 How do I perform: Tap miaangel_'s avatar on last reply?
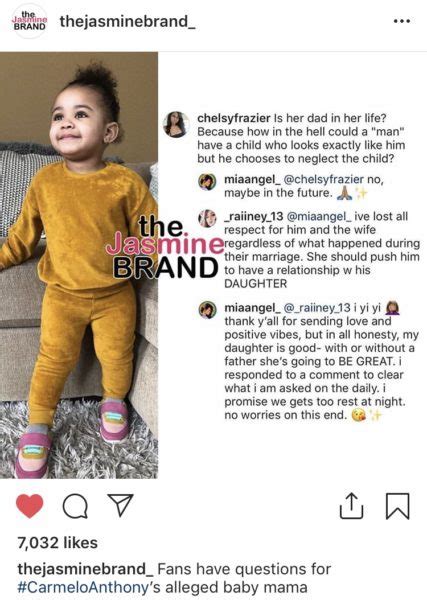(x=207, y=310)
